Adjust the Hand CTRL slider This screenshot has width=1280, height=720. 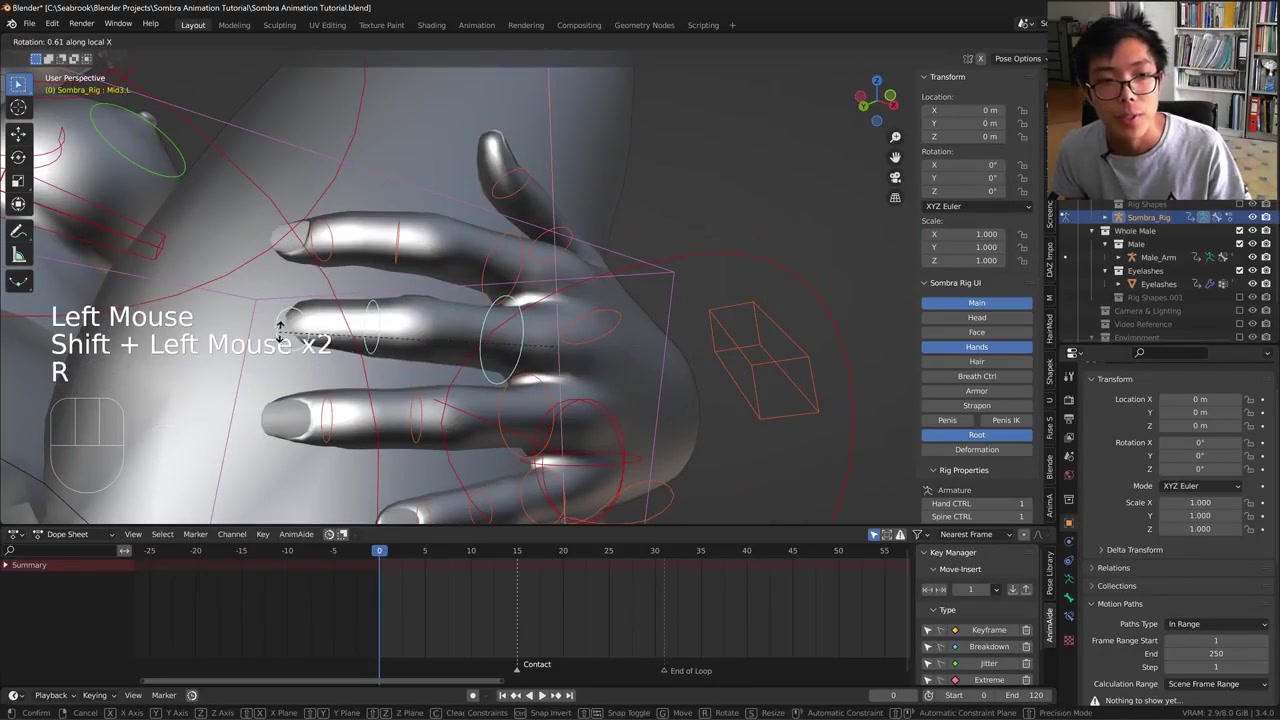pos(977,504)
